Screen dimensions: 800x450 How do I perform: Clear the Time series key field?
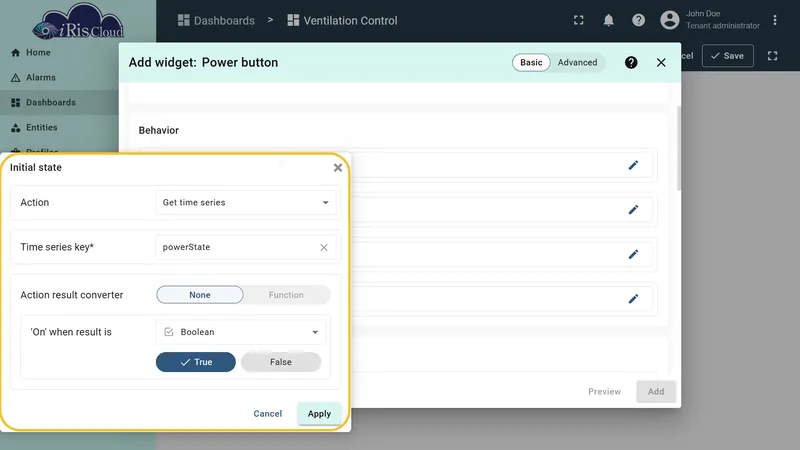pyautogui.click(x=323, y=247)
